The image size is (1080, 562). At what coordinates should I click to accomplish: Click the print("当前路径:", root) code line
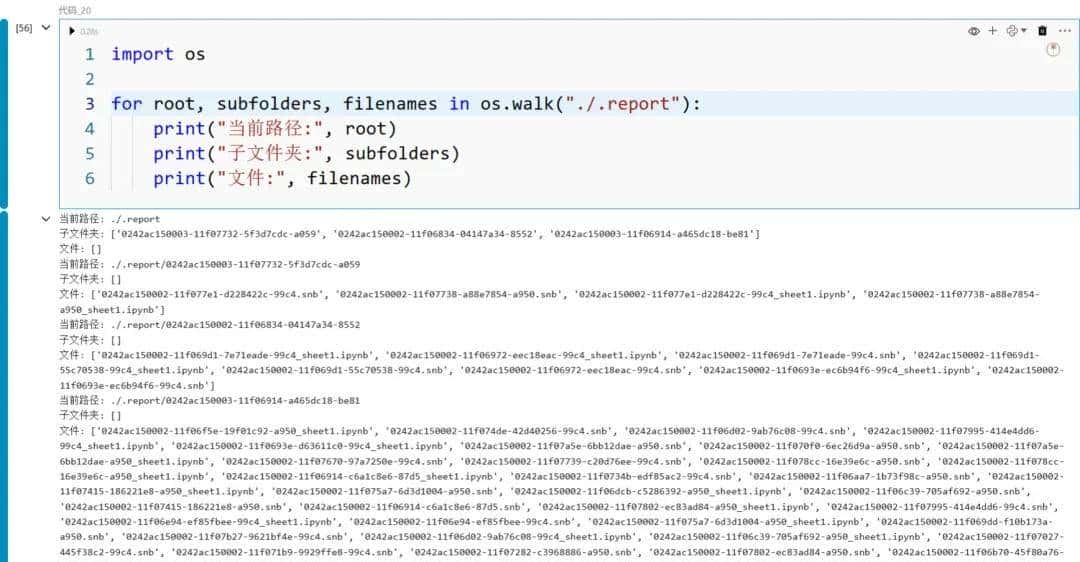[275, 129]
